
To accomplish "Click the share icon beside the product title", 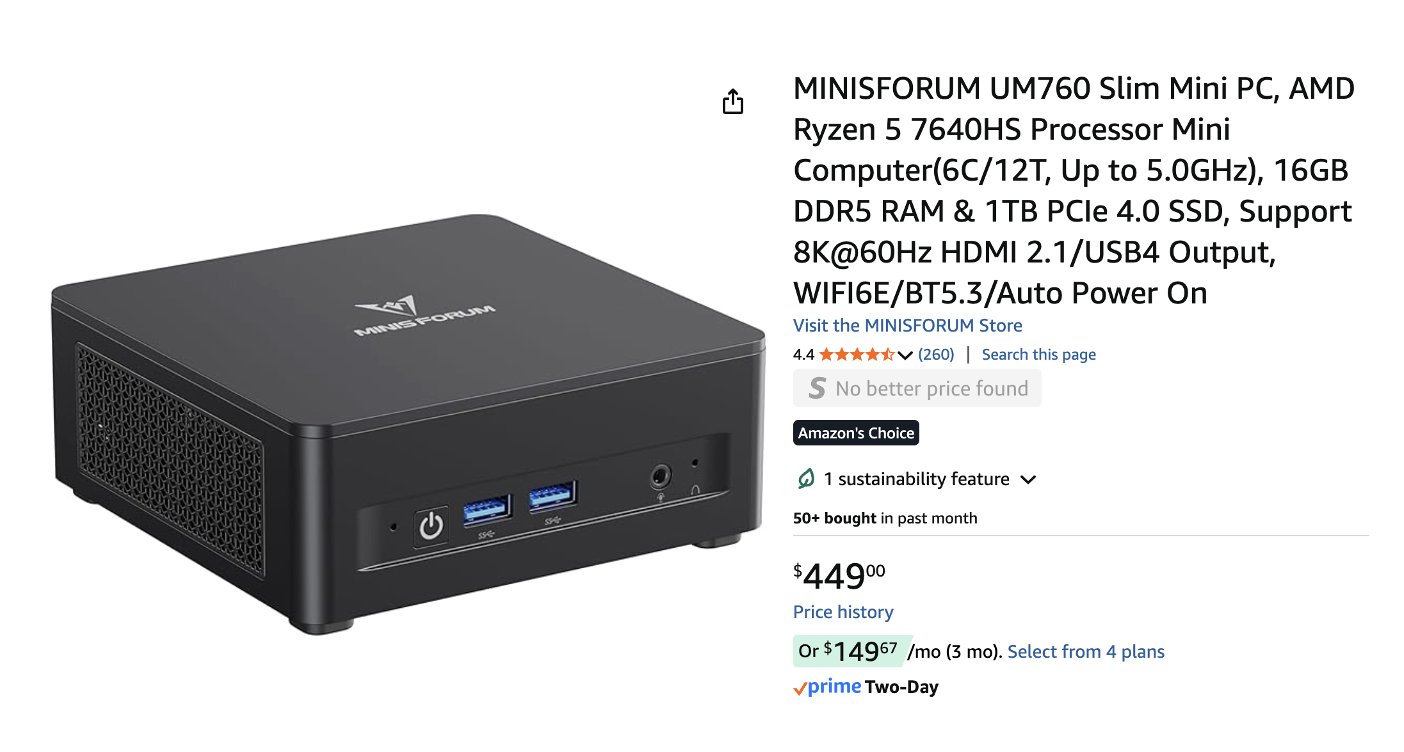I will tap(733, 101).
